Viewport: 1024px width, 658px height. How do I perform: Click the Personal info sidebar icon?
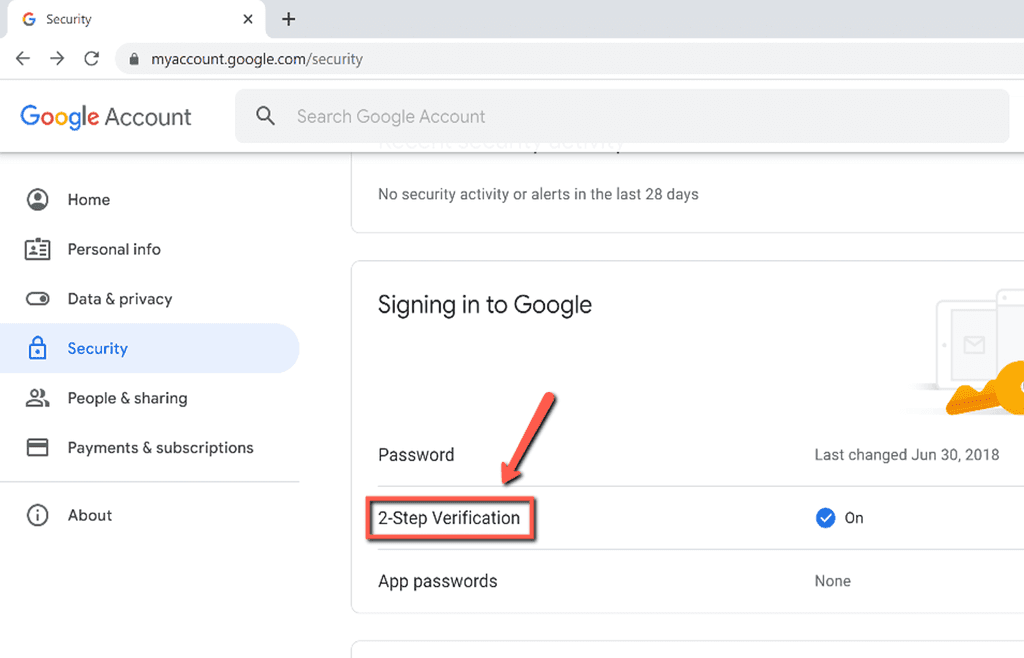click(x=37, y=249)
